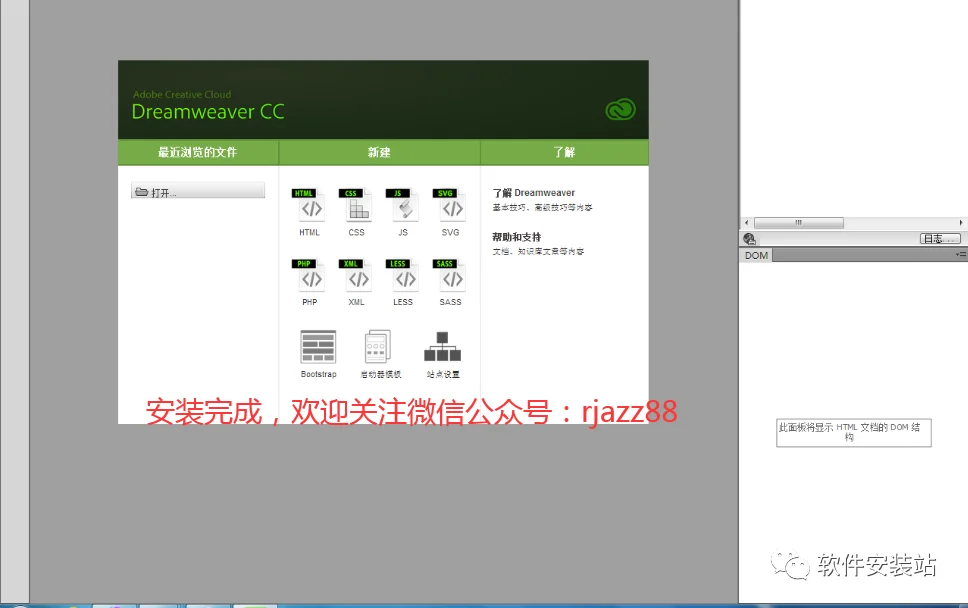Click the Dreamweaver CC title text
Viewport: 968px width, 608px height.
pos(208,112)
